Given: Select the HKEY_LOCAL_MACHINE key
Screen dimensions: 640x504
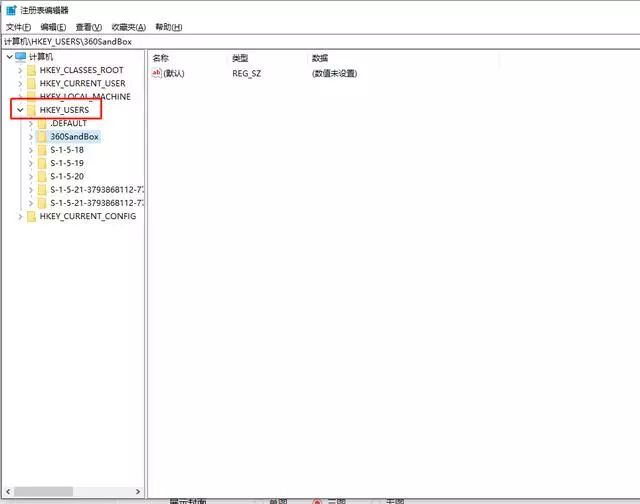Looking at the screenshot, I should click(85, 96).
